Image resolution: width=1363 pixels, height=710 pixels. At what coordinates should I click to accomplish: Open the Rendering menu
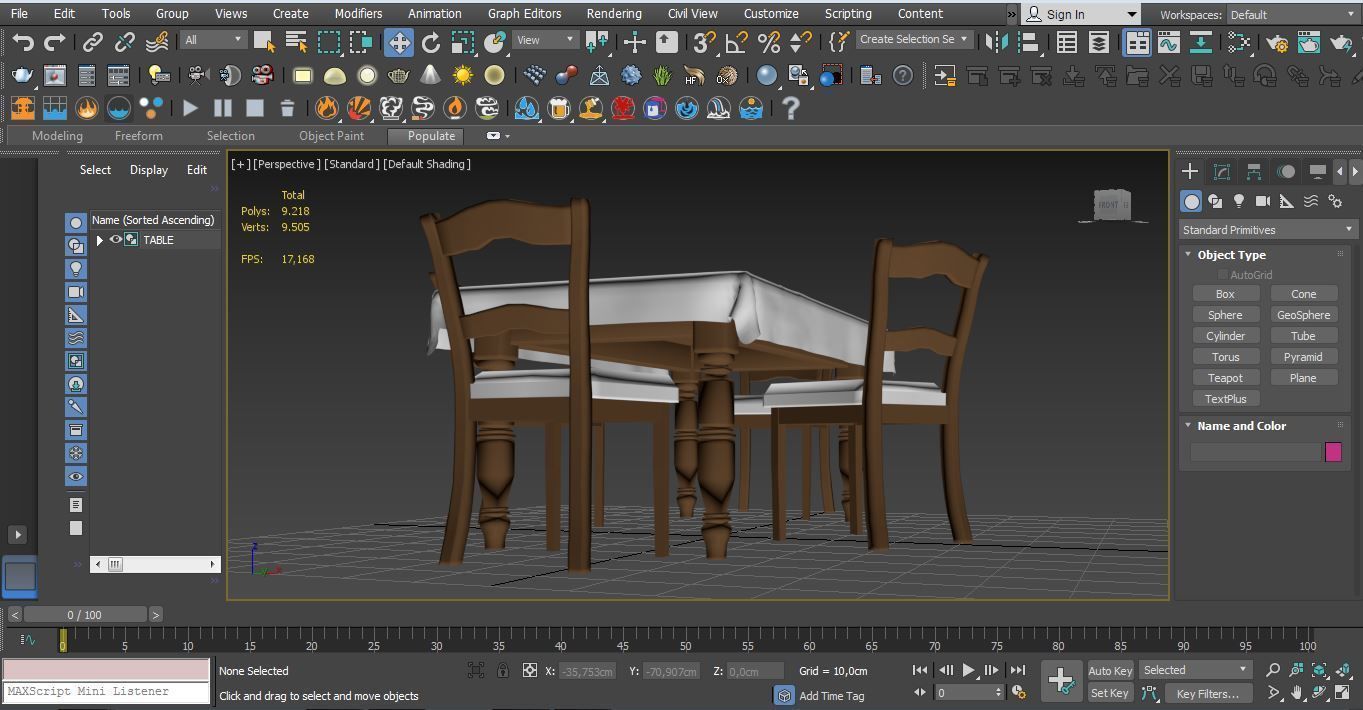point(614,14)
